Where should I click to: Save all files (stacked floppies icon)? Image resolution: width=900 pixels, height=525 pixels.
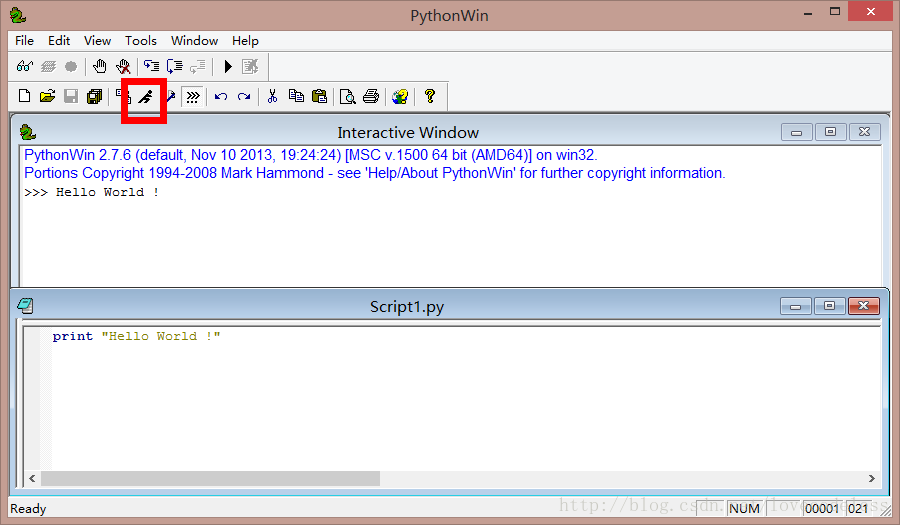click(94, 96)
